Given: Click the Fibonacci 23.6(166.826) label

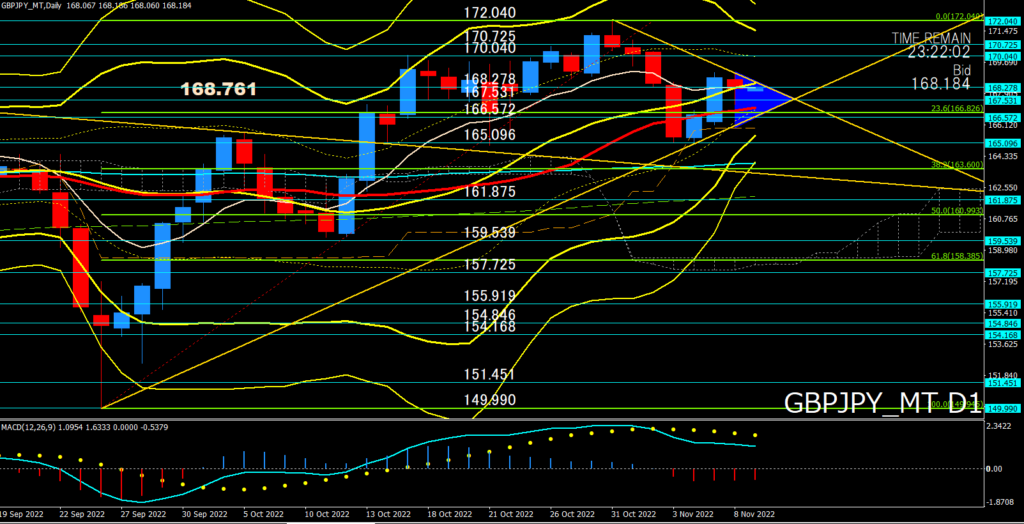Looking at the screenshot, I should (x=957, y=108).
